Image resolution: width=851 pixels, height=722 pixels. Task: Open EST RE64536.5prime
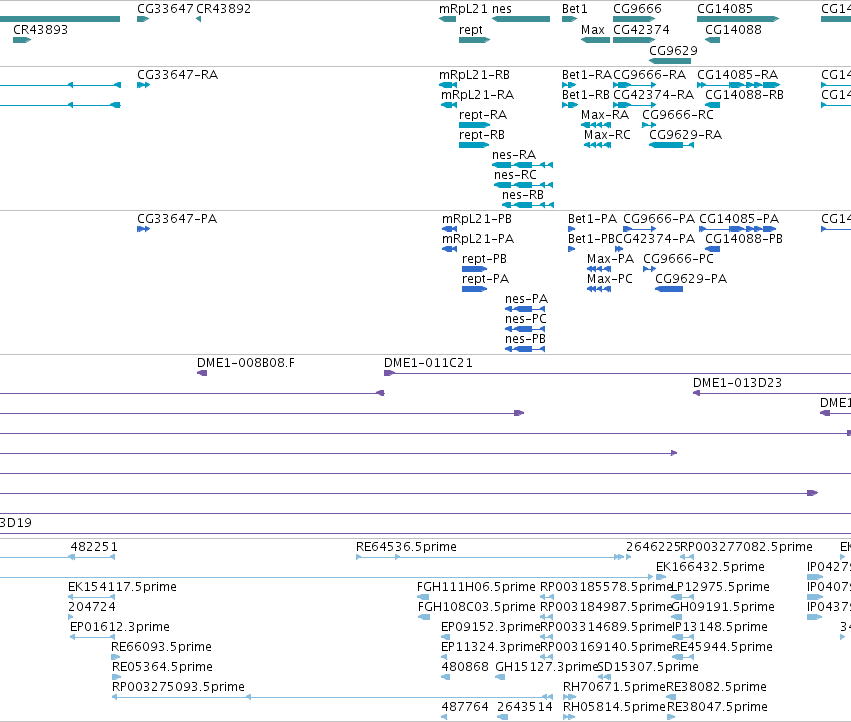(x=490, y=557)
